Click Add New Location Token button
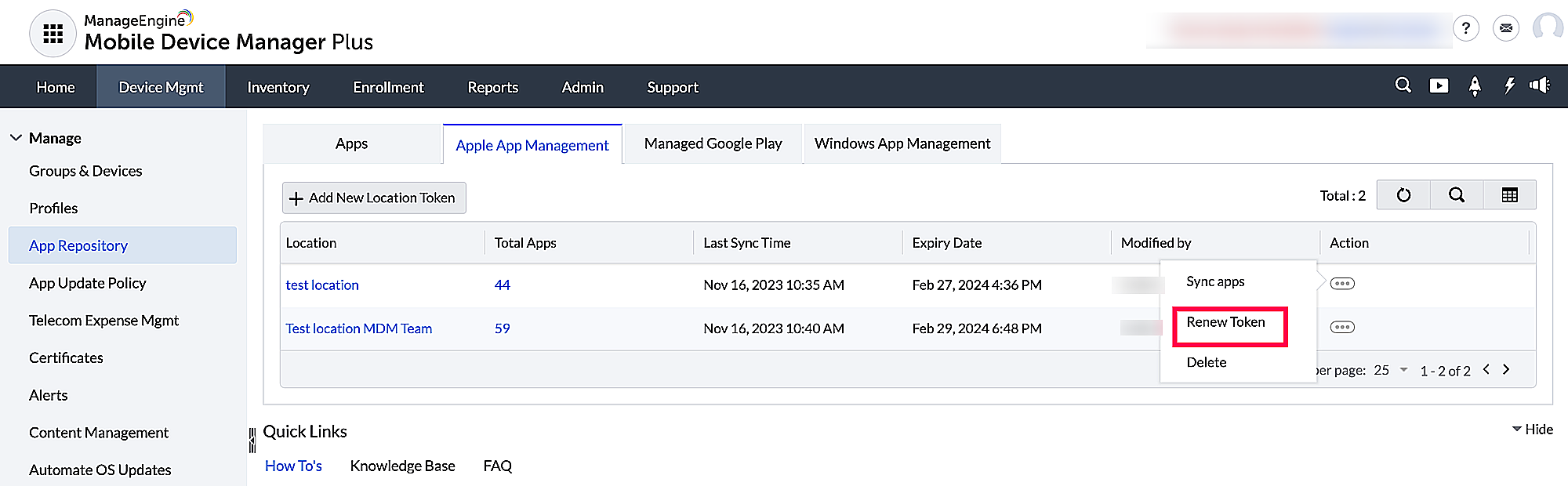 click(374, 198)
